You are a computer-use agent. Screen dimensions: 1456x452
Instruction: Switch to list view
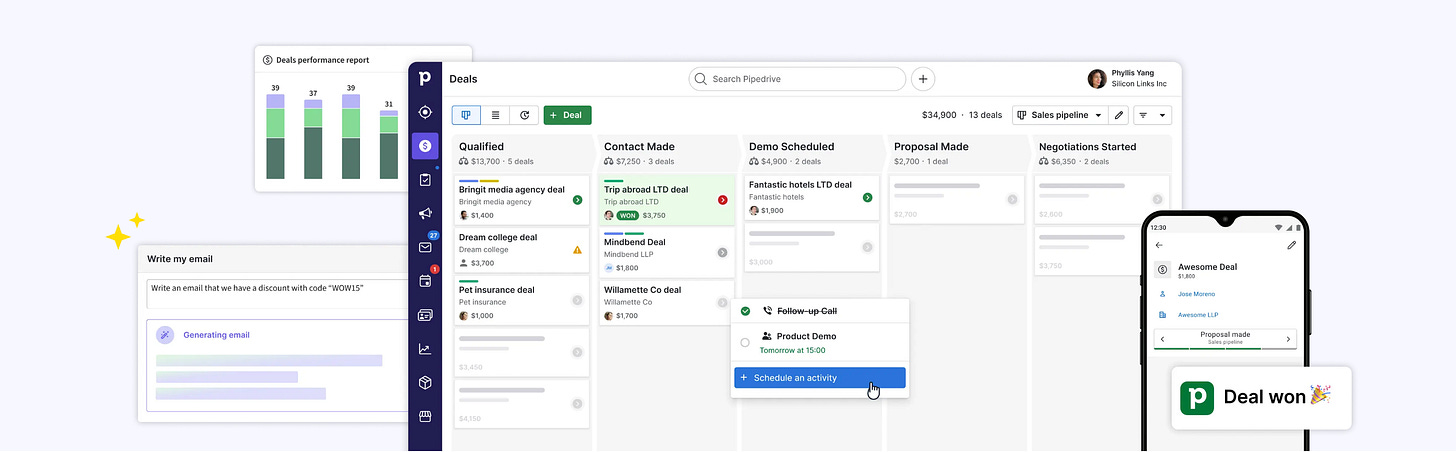coord(495,115)
